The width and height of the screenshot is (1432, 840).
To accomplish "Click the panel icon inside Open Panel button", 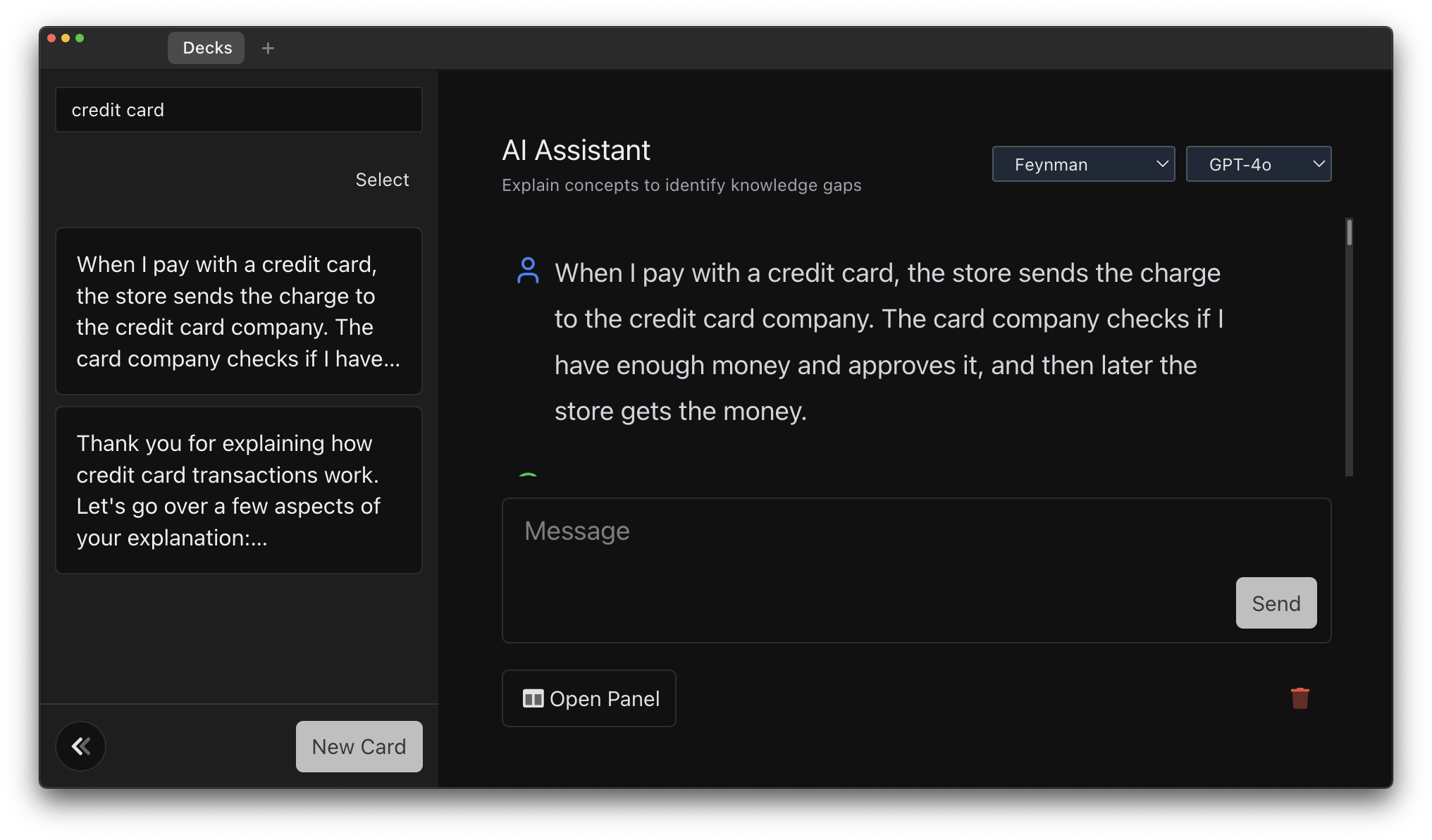I will [533, 698].
